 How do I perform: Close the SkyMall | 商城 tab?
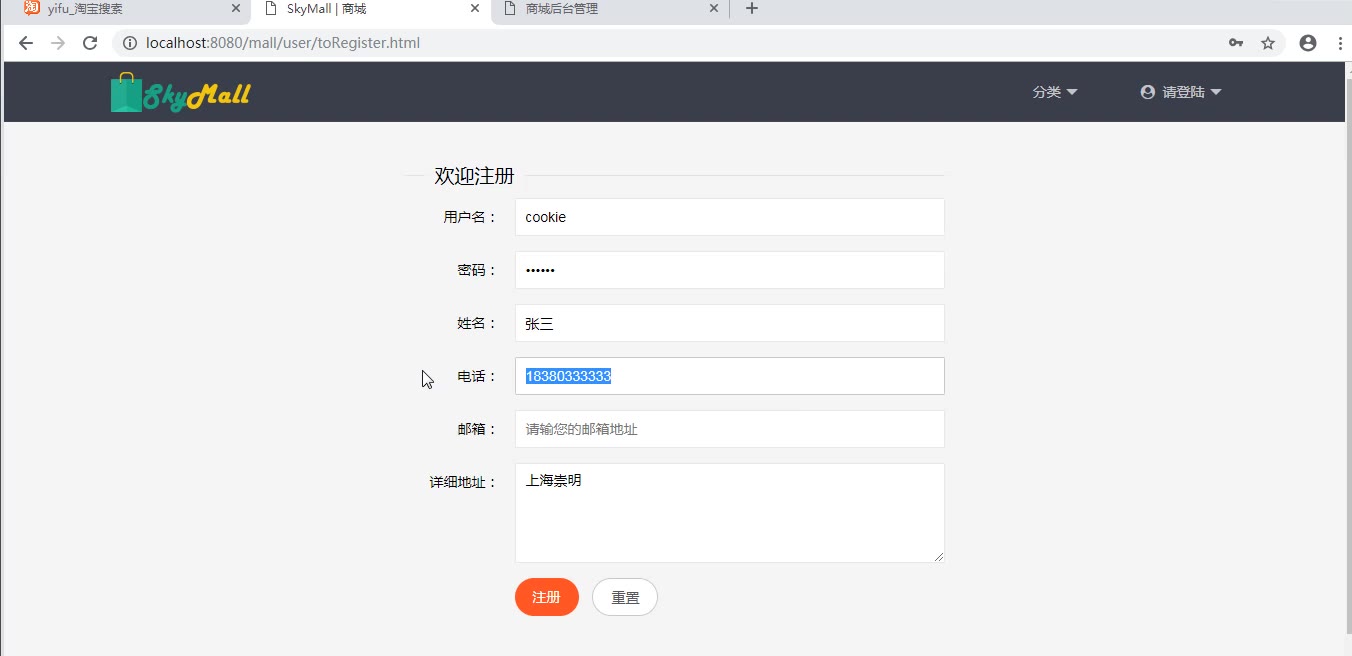coord(475,9)
